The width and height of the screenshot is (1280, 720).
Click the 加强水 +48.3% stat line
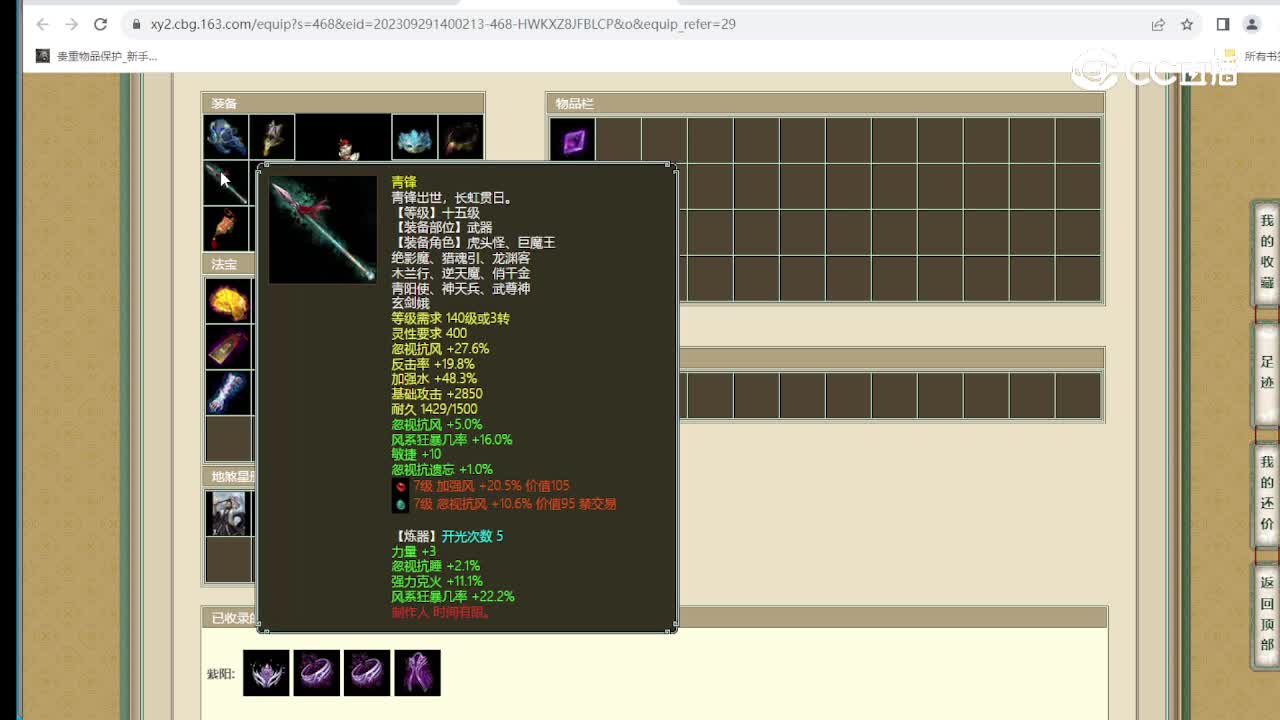[x=434, y=379]
